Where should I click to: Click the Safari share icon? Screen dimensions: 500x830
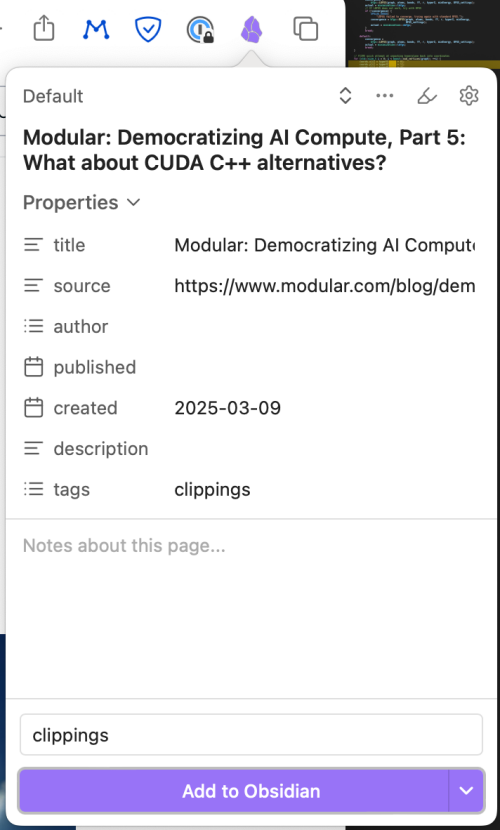click(x=44, y=28)
